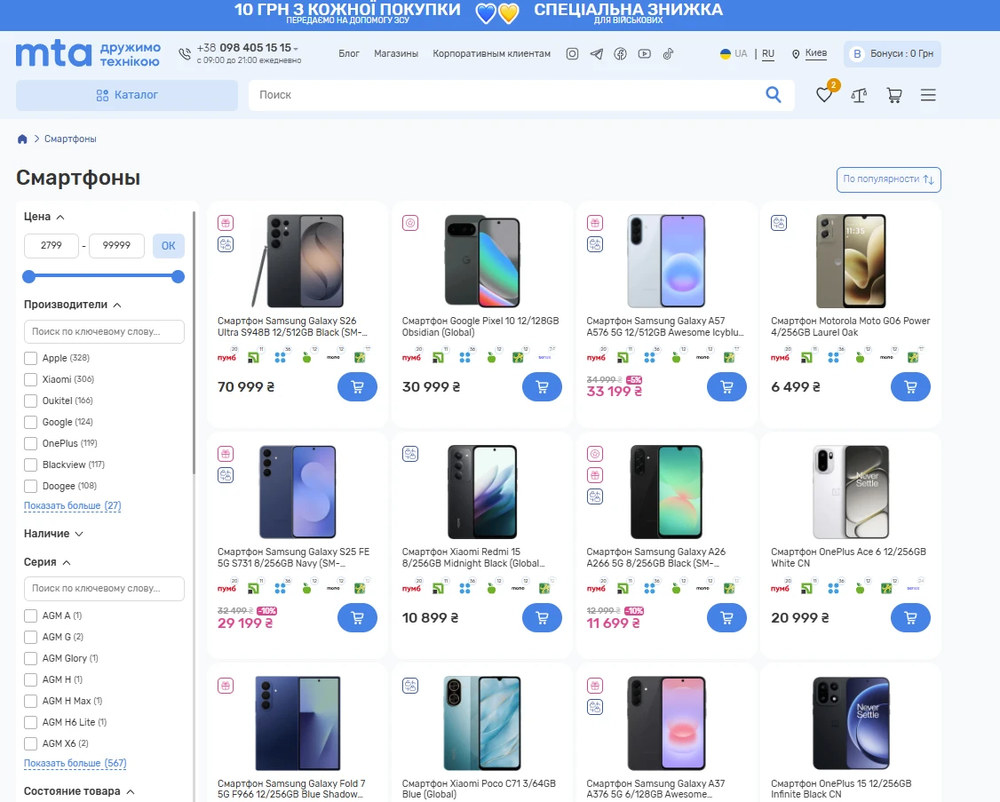Apply price range with OK button

168,246
